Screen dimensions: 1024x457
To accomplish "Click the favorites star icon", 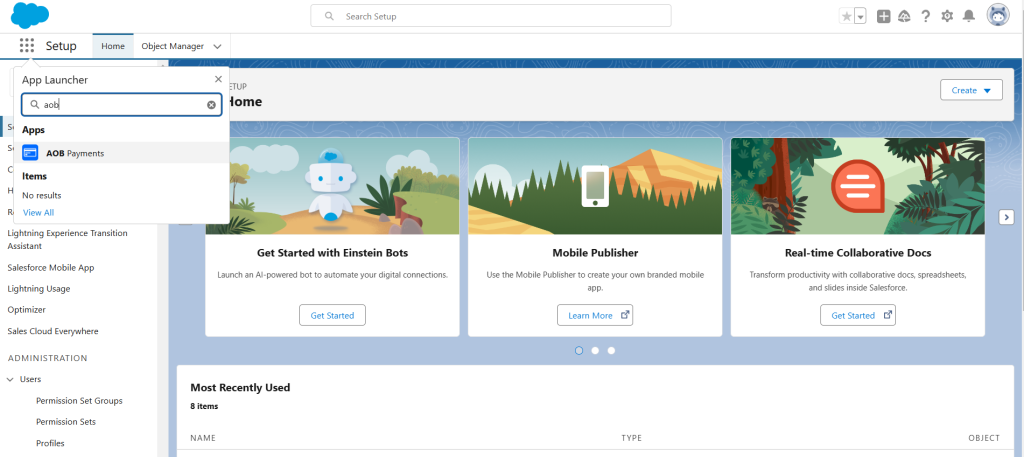I will click(x=846, y=17).
